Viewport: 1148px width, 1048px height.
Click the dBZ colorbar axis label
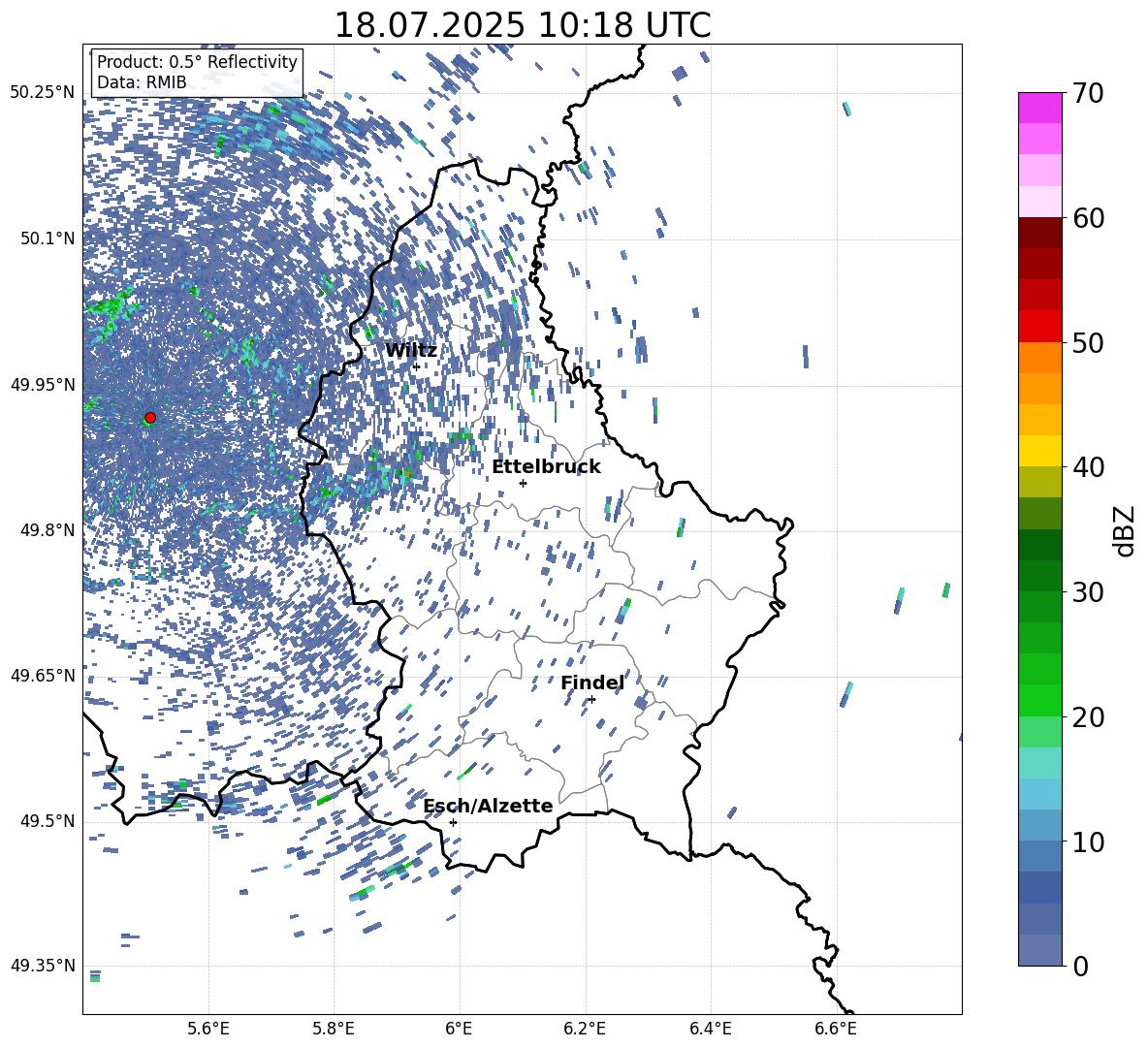click(1126, 530)
